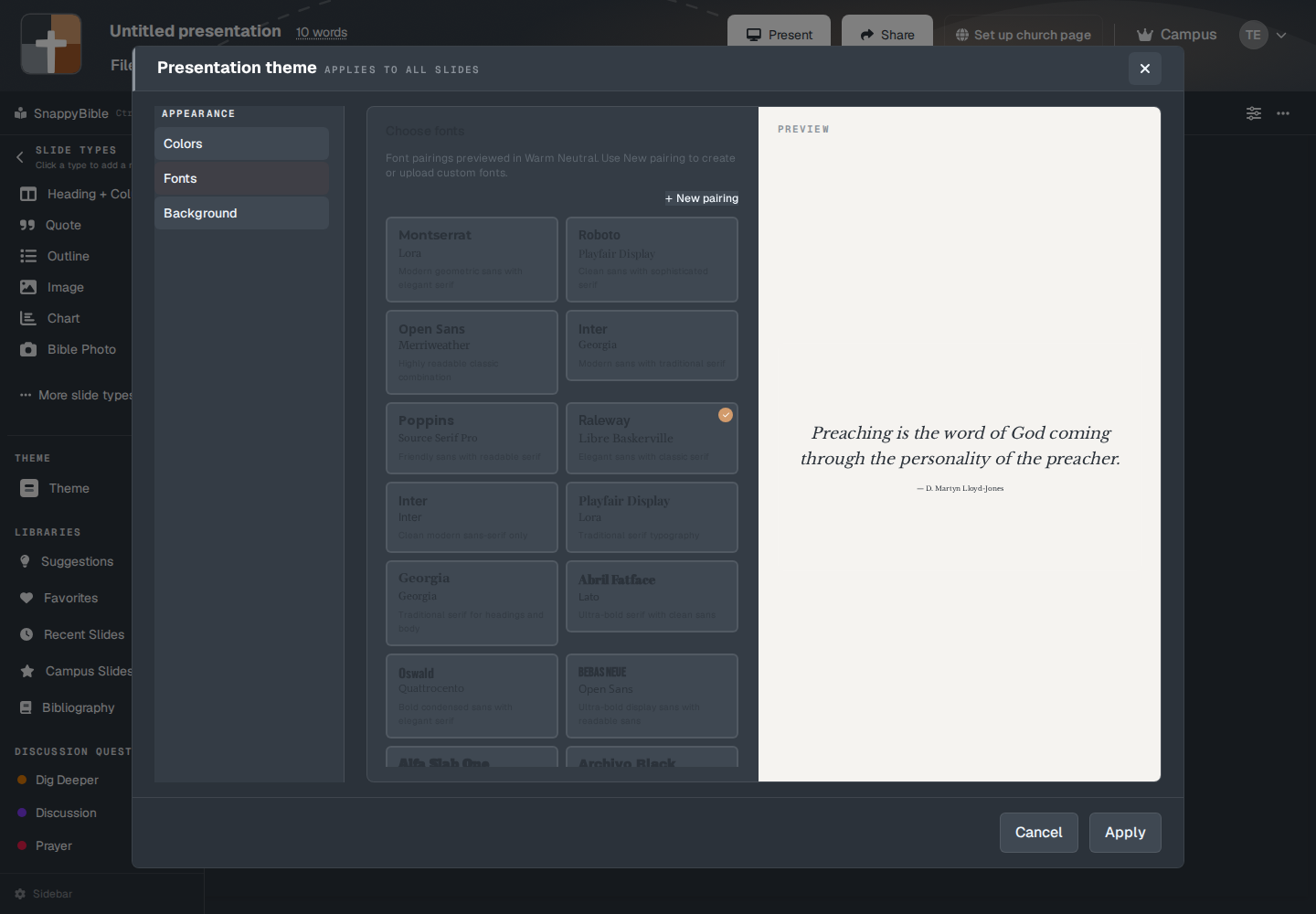Choose the Montserrat and Lora font pairing
Screen dimensions: 1316x914
pyautogui.click(x=472, y=260)
